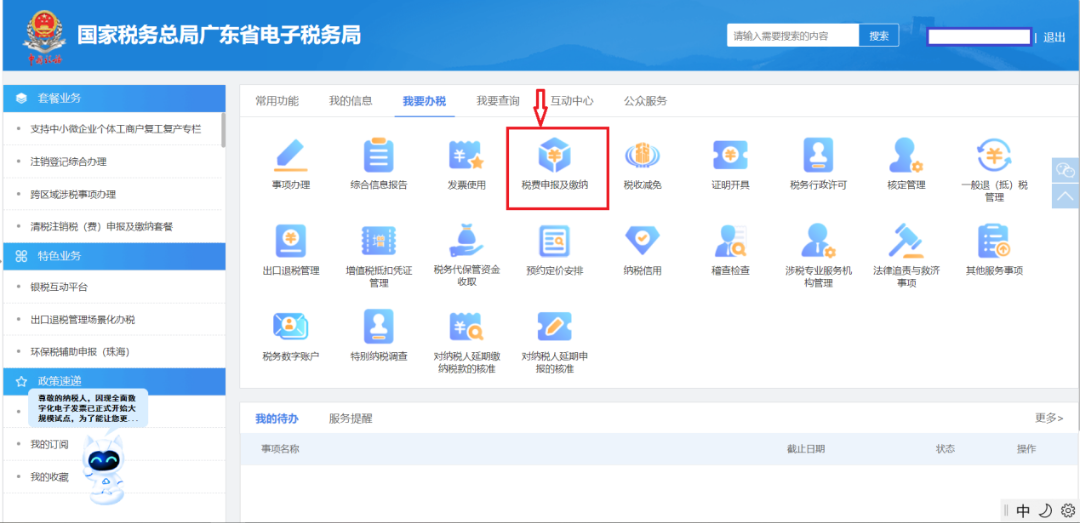Image resolution: width=1080 pixels, height=523 pixels.
Task: Expand the 套餐业务 section header
Action: [114, 98]
